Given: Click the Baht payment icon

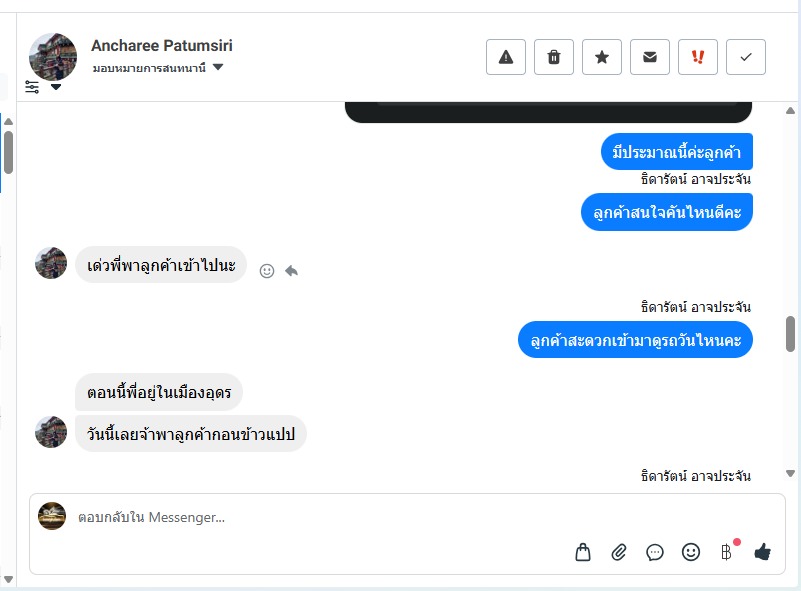Looking at the screenshot, I should click(727, 551).
